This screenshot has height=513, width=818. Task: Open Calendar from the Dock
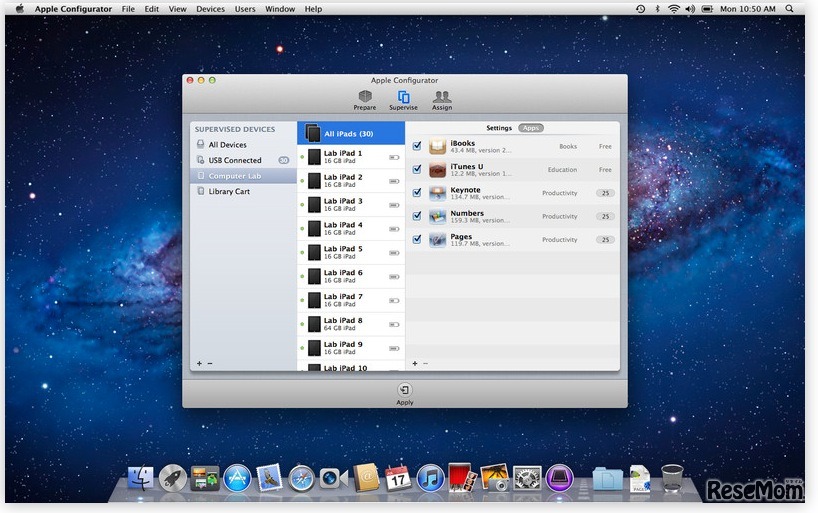click(x=398, y=478)
